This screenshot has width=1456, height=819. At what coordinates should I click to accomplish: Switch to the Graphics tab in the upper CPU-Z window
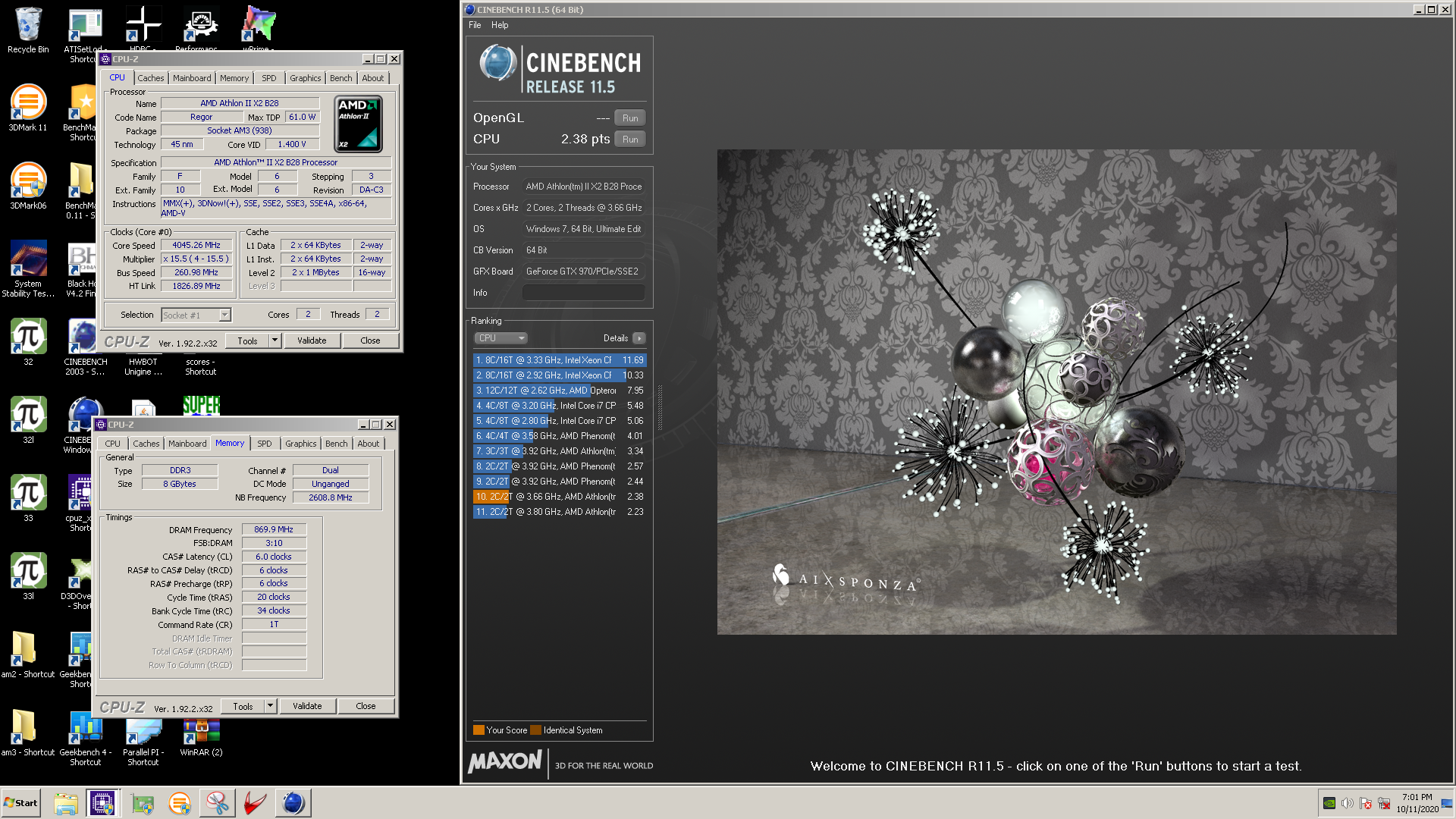point(305,78)
